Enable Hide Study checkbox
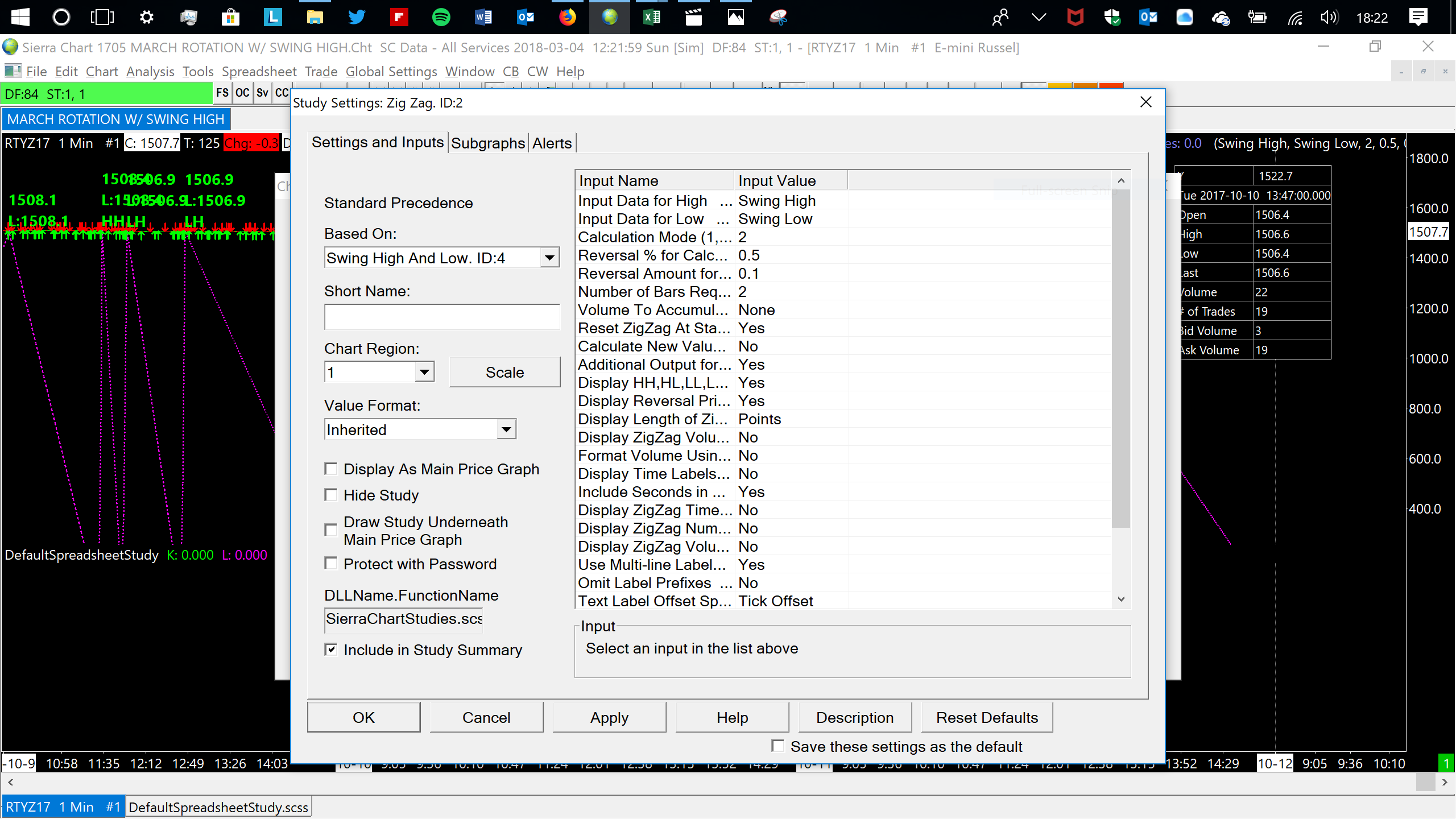The image size is (1456, 819). pyautogui.click(x=331, y=495)
